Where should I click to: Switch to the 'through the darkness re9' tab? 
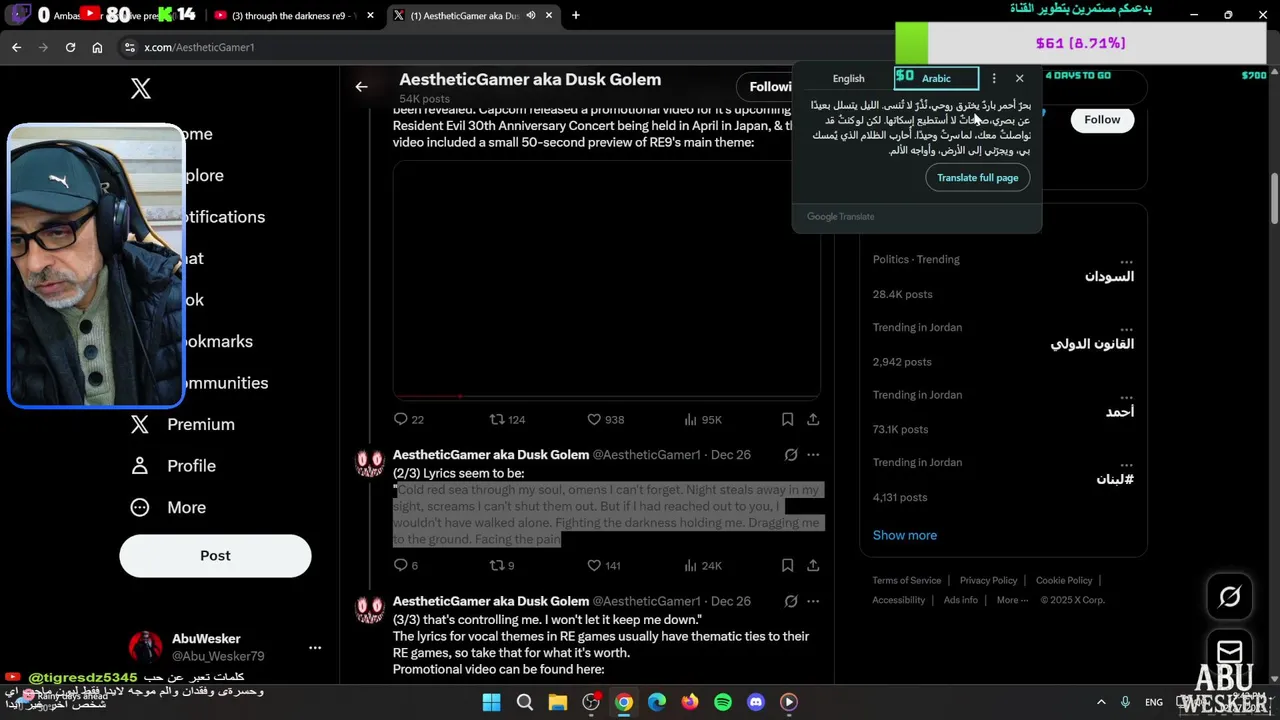pyautogui.click(x=293, y=15)
